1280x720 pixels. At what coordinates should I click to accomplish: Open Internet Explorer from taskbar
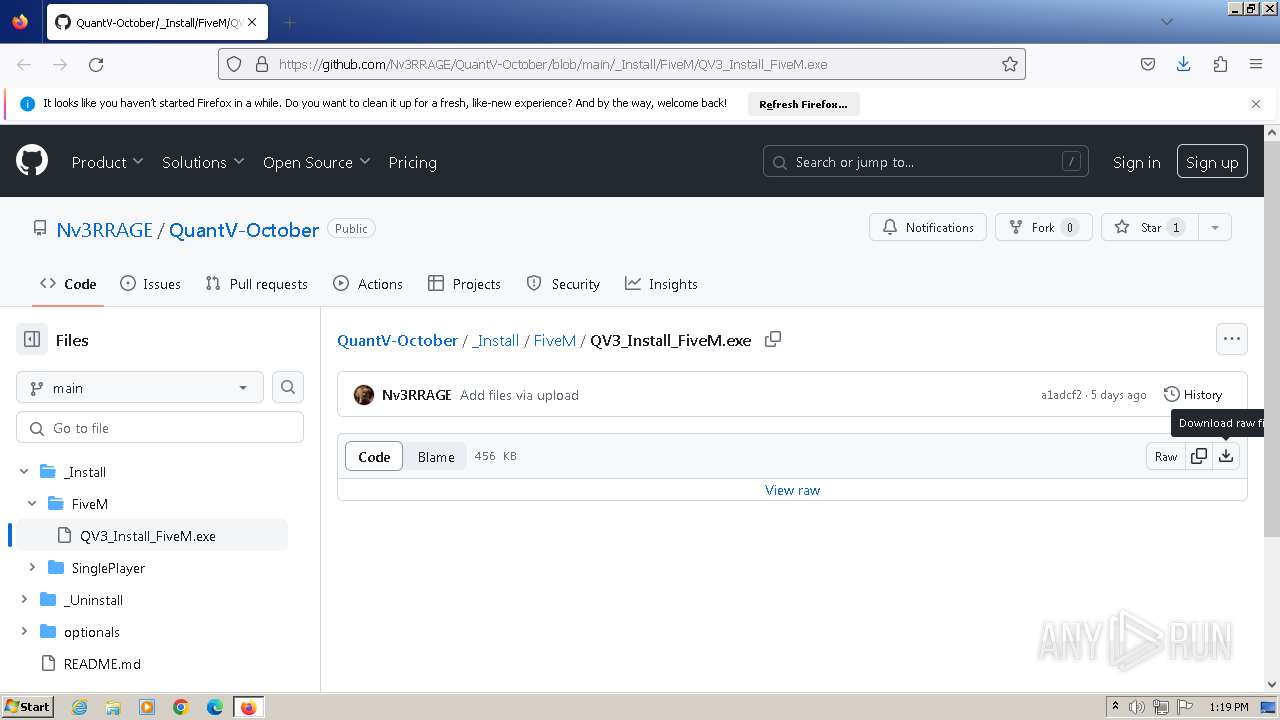(x=79, y=707)
